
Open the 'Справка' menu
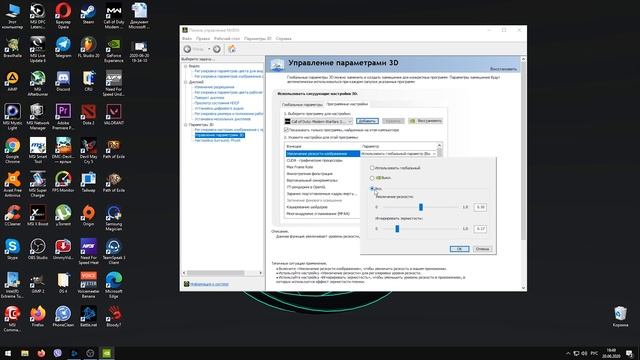tap(283, 38)
